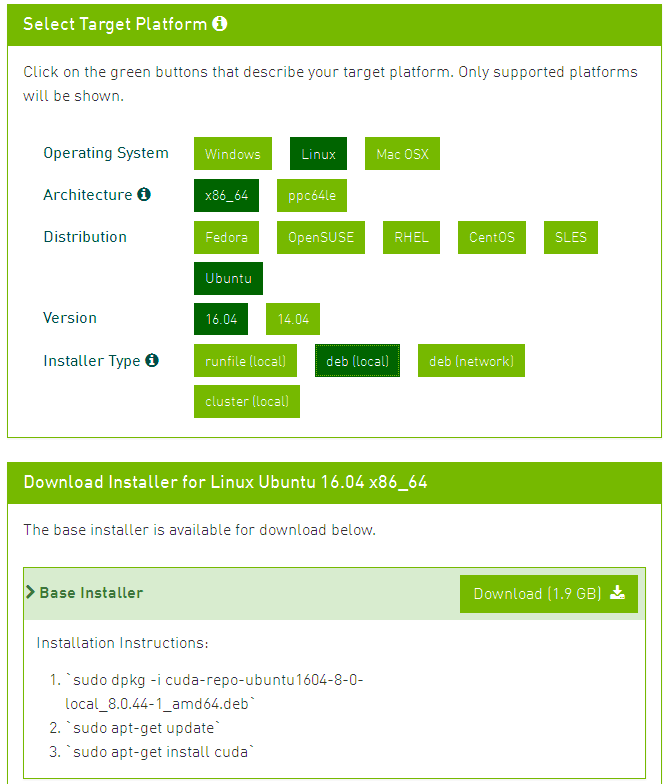Viewport: 666px width, 784px height.
Task: Click the 'sudo apt-get update' instruction text
Action: click(x=143, y=728)
